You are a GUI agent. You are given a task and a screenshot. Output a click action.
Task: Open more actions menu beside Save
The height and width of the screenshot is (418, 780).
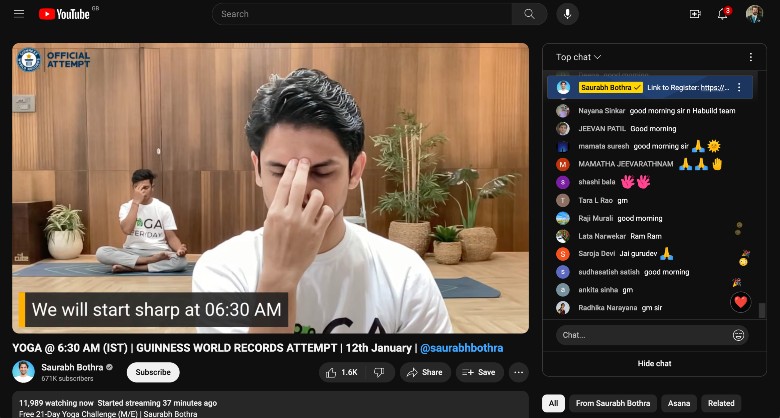point(518,372)
